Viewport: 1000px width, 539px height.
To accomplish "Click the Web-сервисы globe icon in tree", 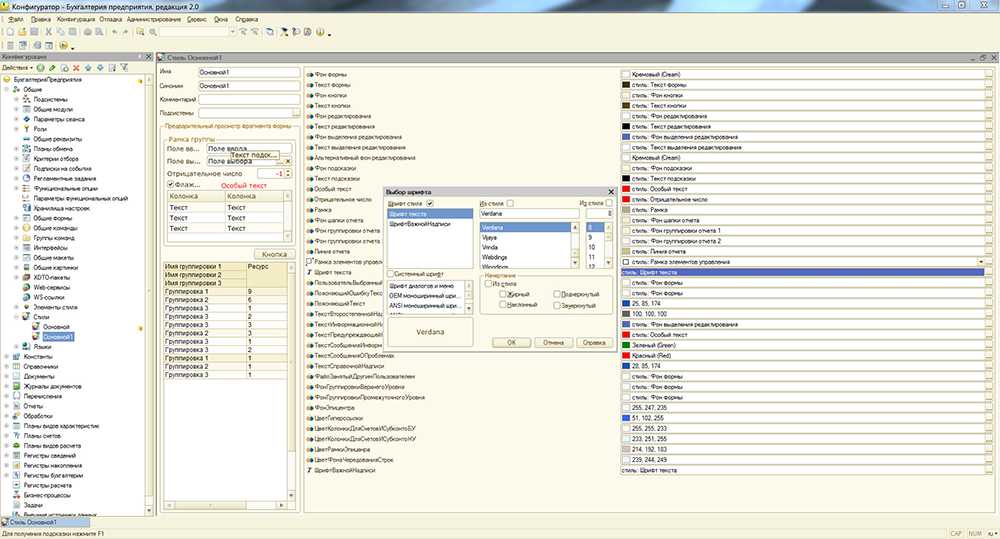I will pyautogui.click(x=27, y=286).
